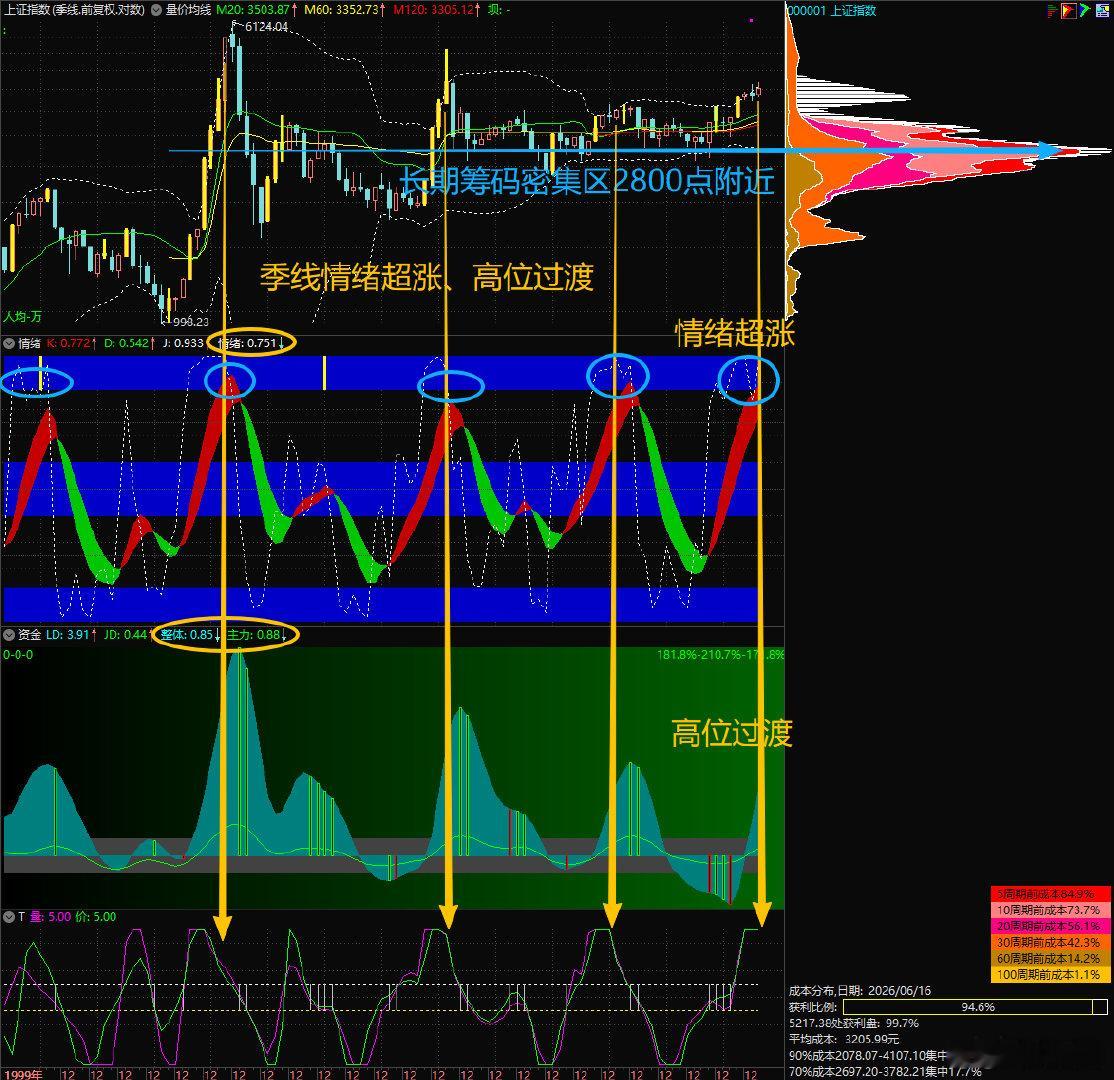Click the horizontal bars chip distribution icon
The image size is (1114, 1080).
coord(1052,11)
